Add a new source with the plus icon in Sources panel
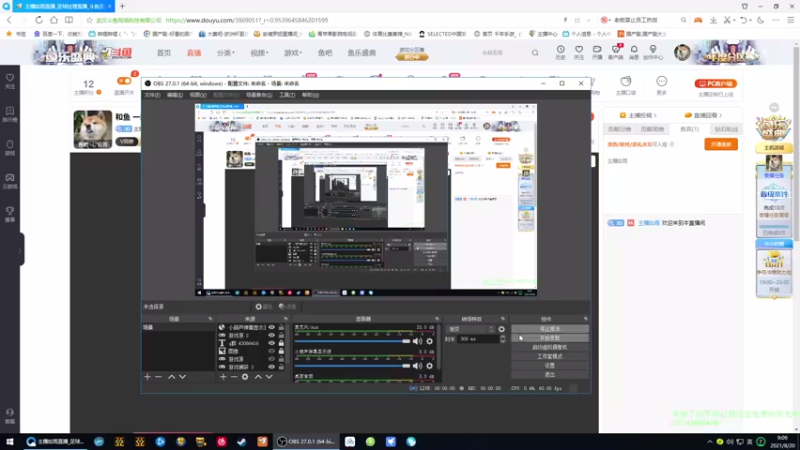 point(223,377)
